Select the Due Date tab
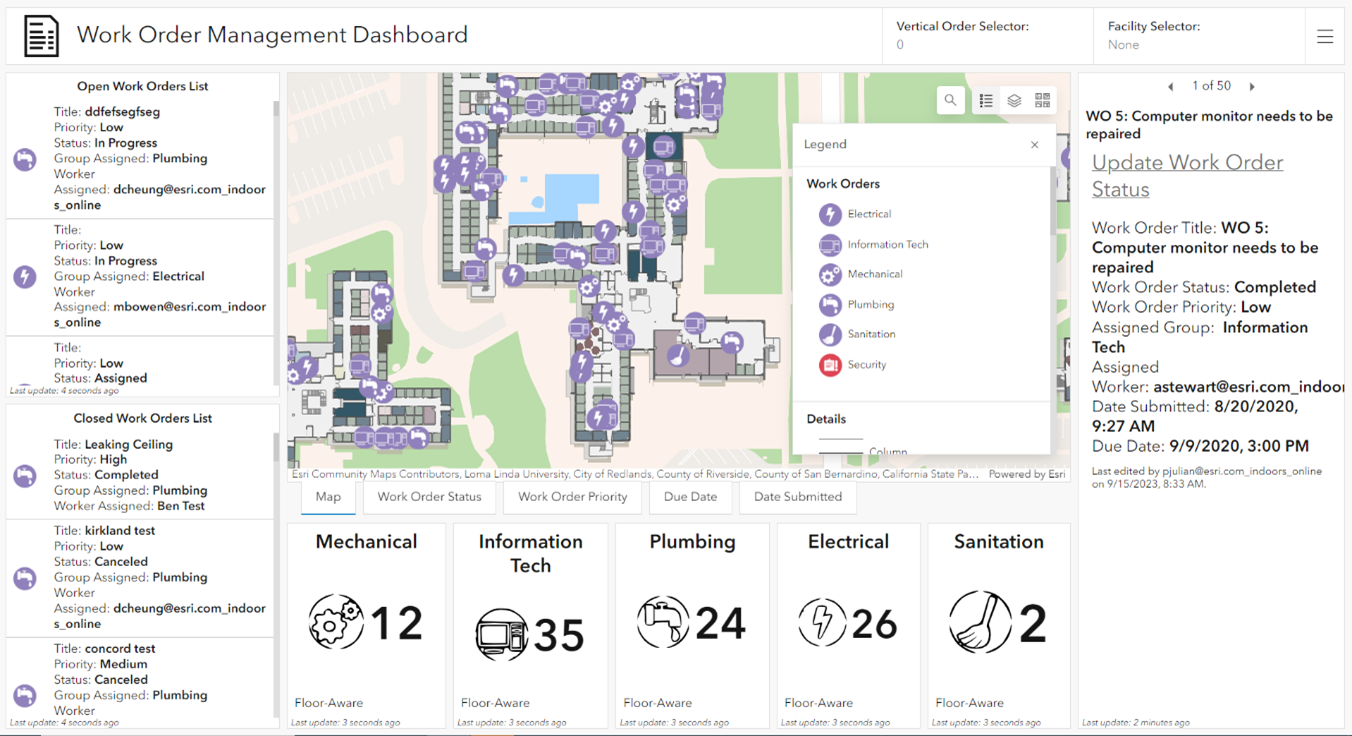The image size is (1352, 736). click(x=690, y=496)
